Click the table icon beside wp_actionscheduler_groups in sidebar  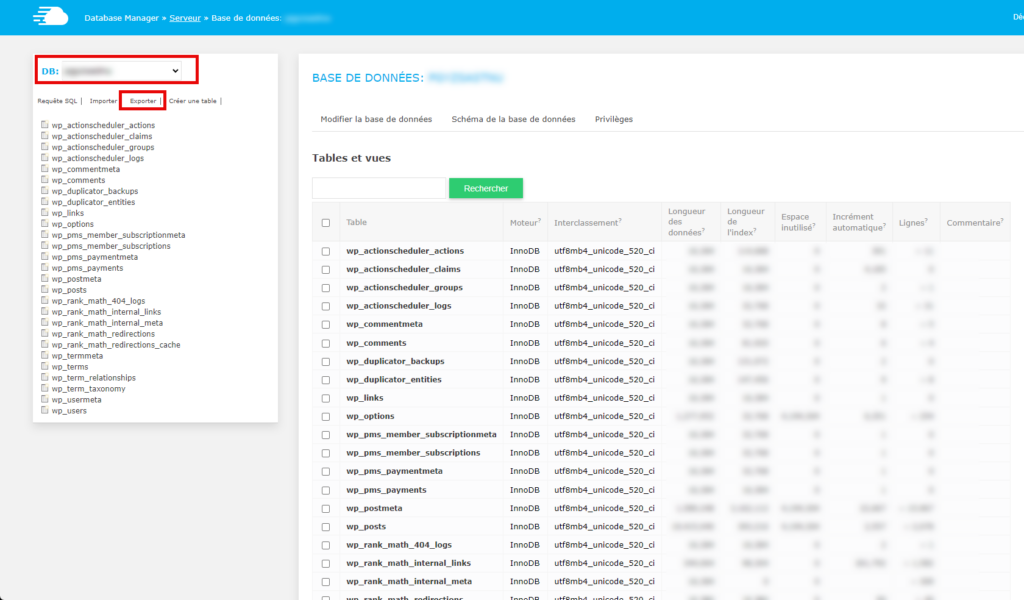coord(44,147)
